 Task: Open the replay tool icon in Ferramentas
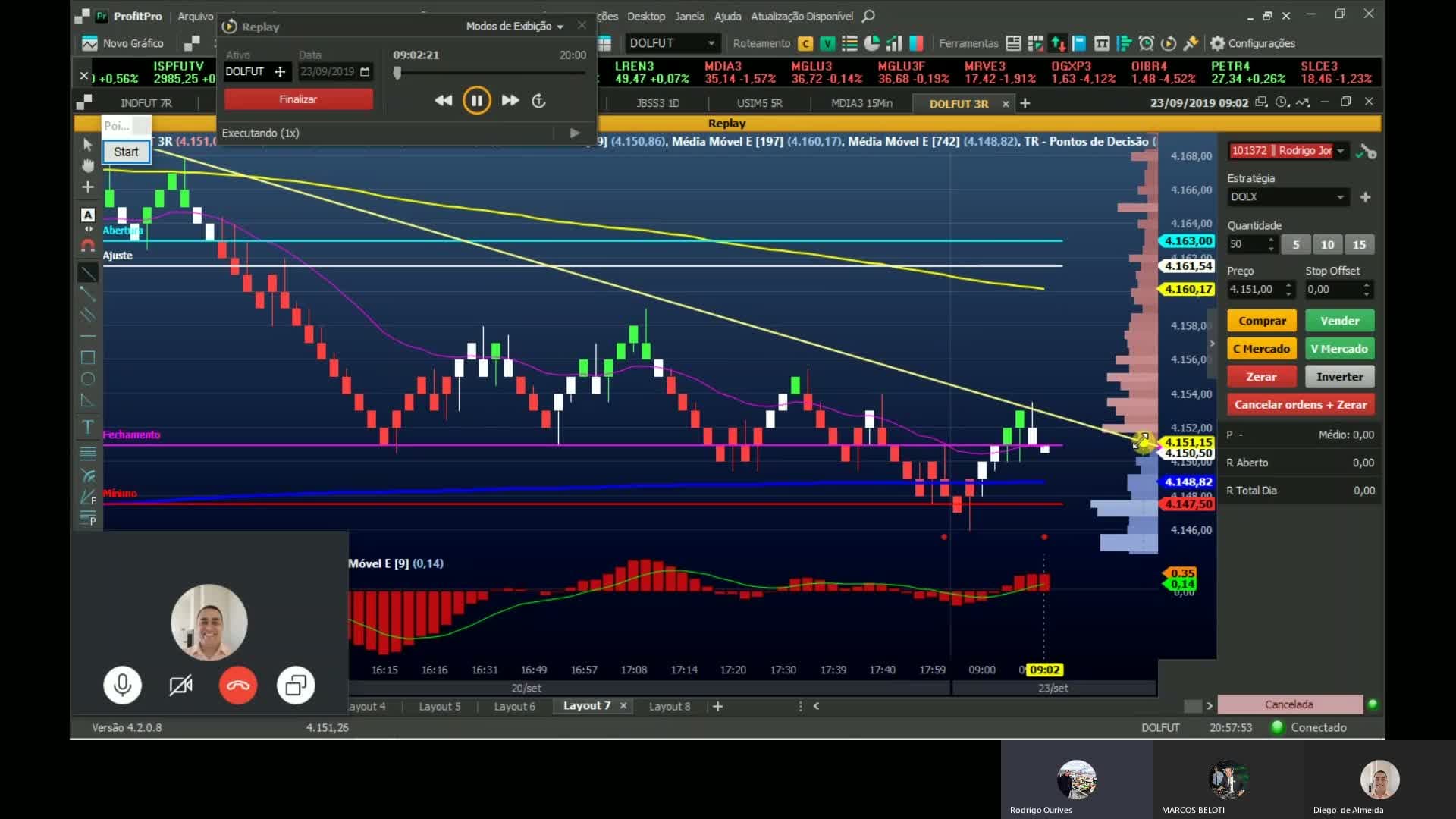(x=1169, y=44)
